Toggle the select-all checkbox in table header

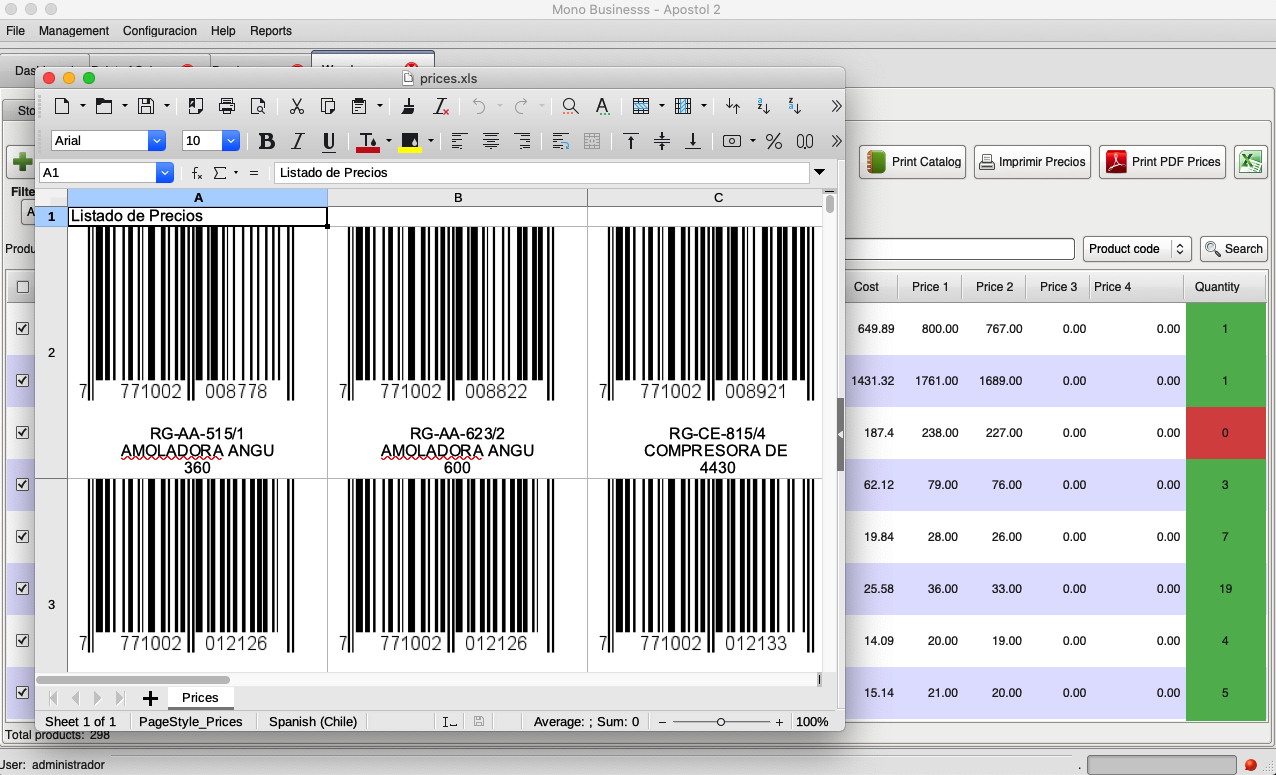coord(23,287)
